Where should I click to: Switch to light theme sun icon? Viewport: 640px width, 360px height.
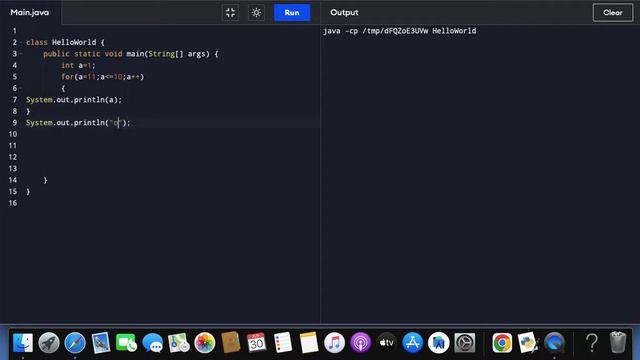point(256,13)
